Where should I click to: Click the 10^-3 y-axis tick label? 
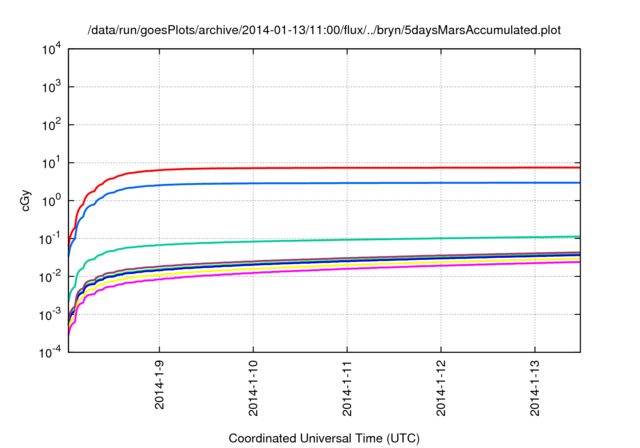[50, 314]
